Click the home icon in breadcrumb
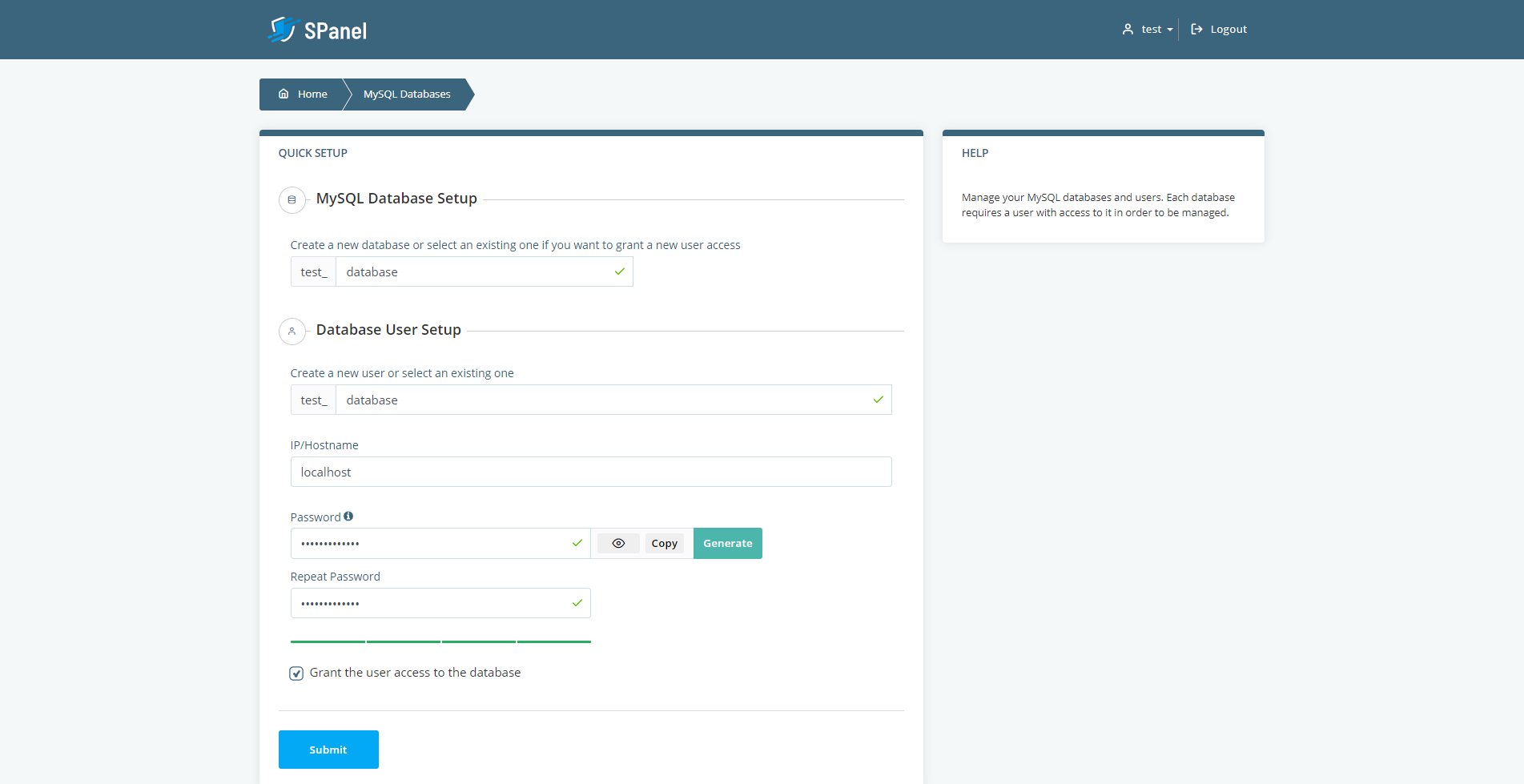The width and height of the screenshot is (1524, 784). tap(283, 94)
